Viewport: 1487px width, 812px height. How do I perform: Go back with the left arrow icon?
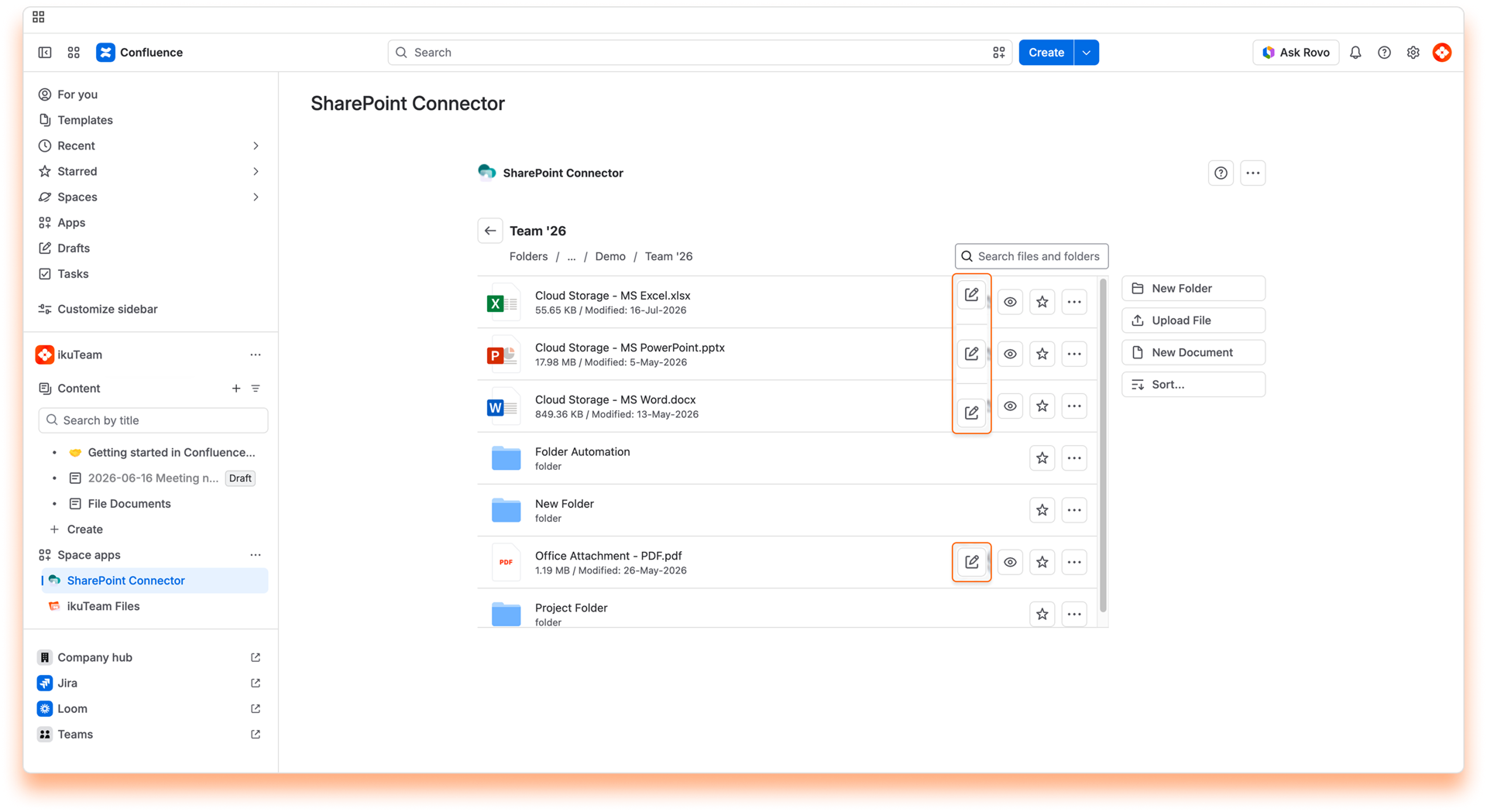tap(490, 231)
